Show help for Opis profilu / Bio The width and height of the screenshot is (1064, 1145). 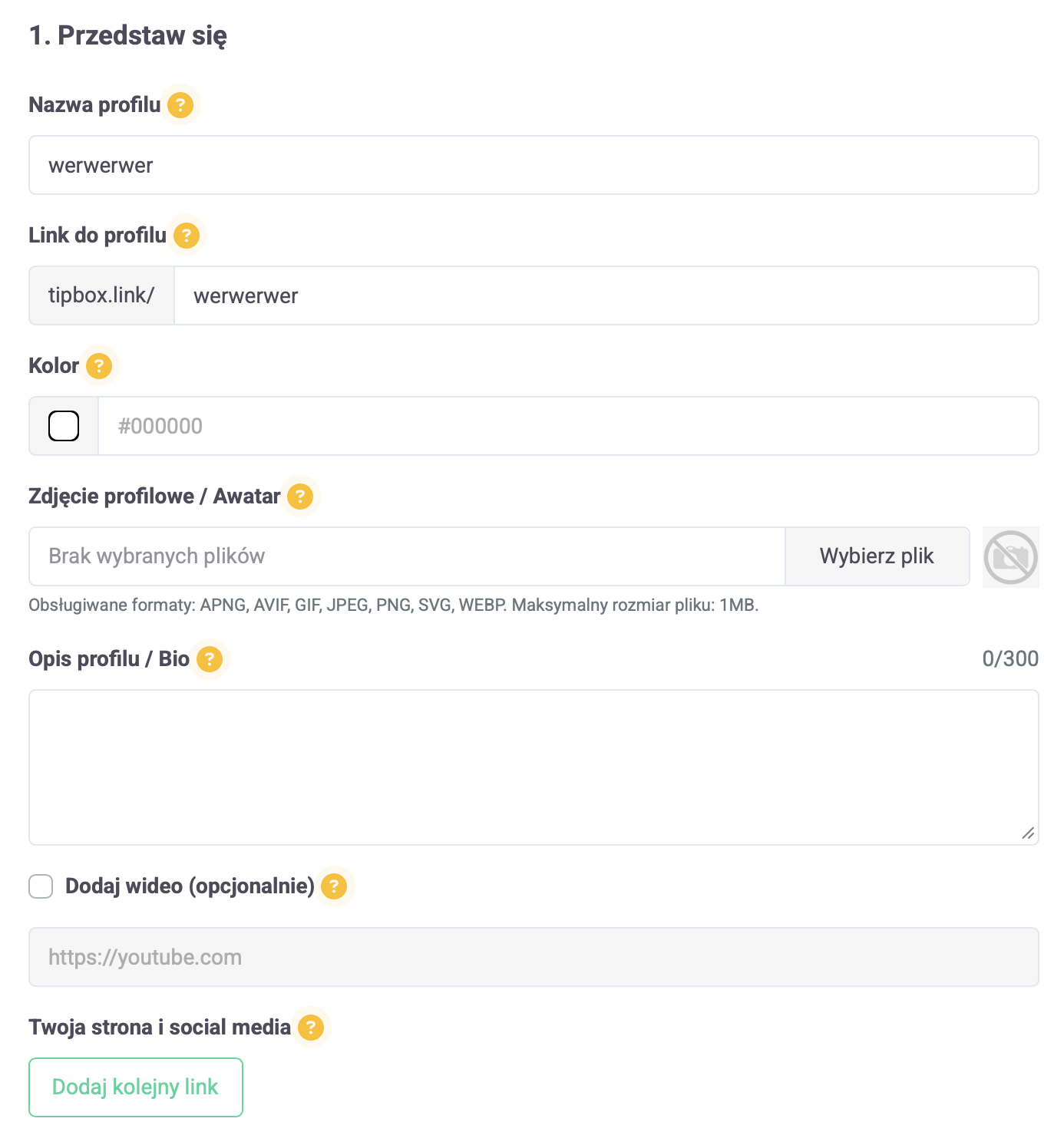210,658
